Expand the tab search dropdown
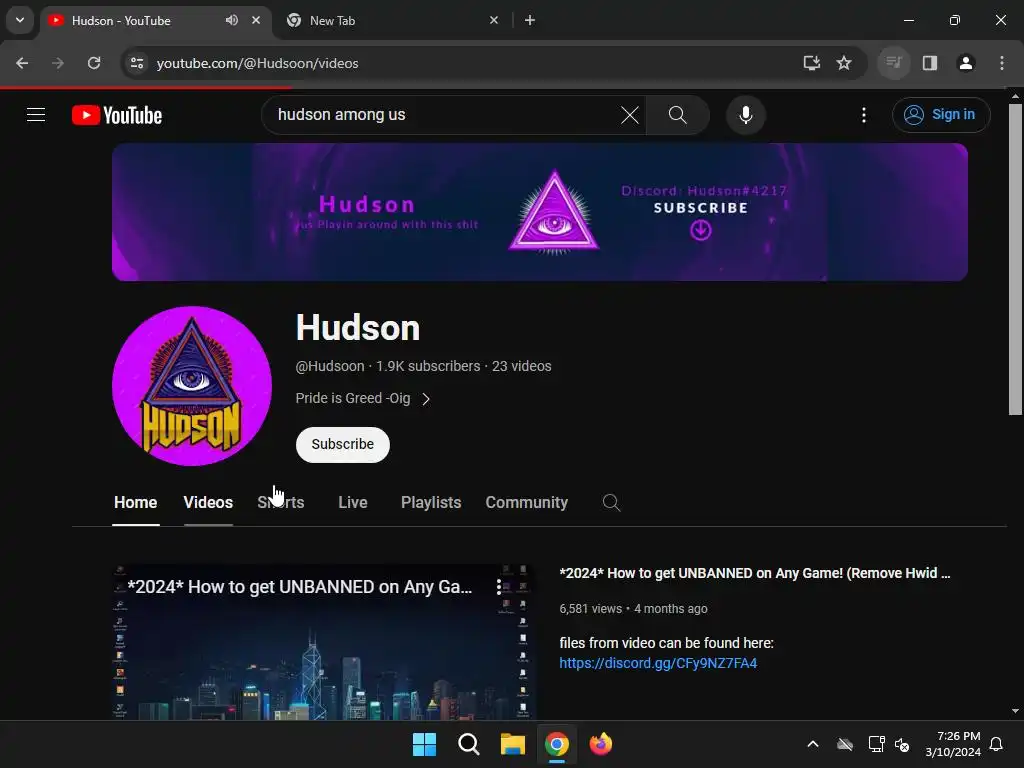Screen dimensions: 1024x768 click(20, 20)
